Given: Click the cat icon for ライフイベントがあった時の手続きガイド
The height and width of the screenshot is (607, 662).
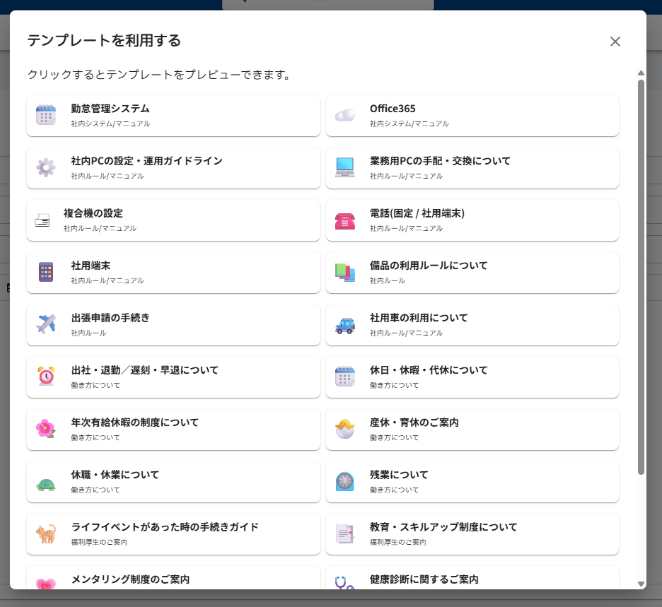Looking at the screenshot, I should (x=46, y=533).
